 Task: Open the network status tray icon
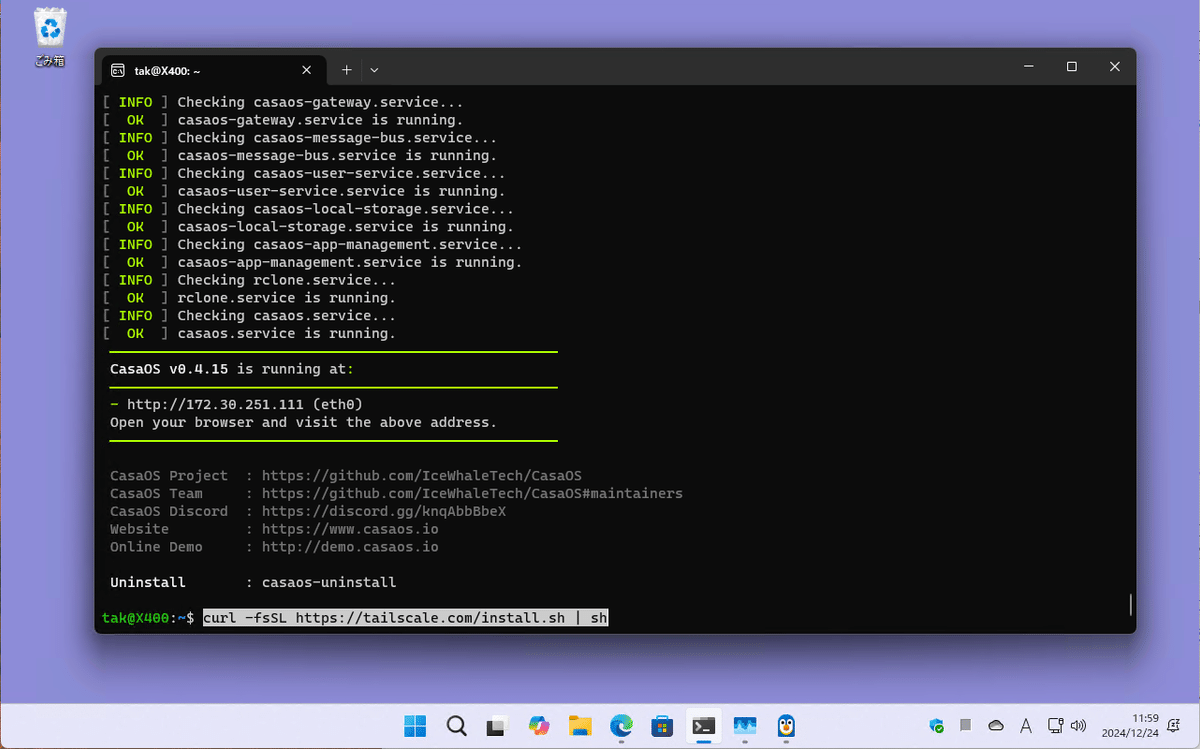coord(1055,726)
